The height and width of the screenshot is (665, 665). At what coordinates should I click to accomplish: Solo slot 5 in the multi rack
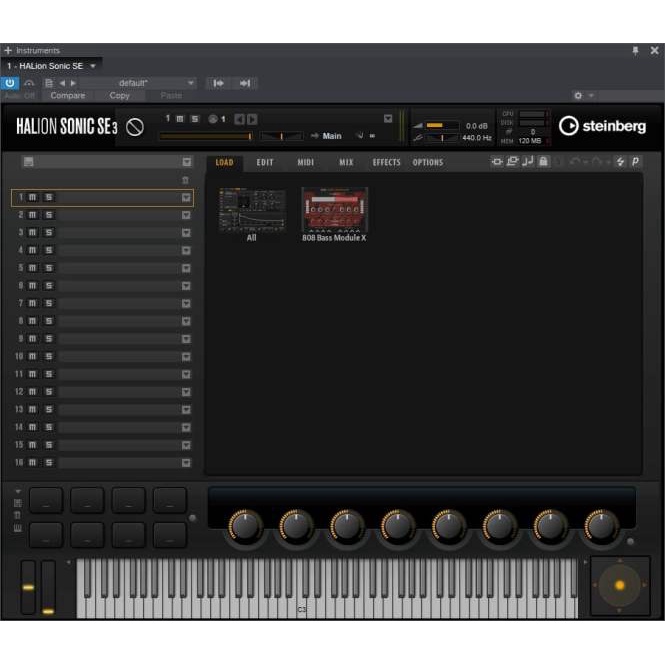(x=48, y=268)
